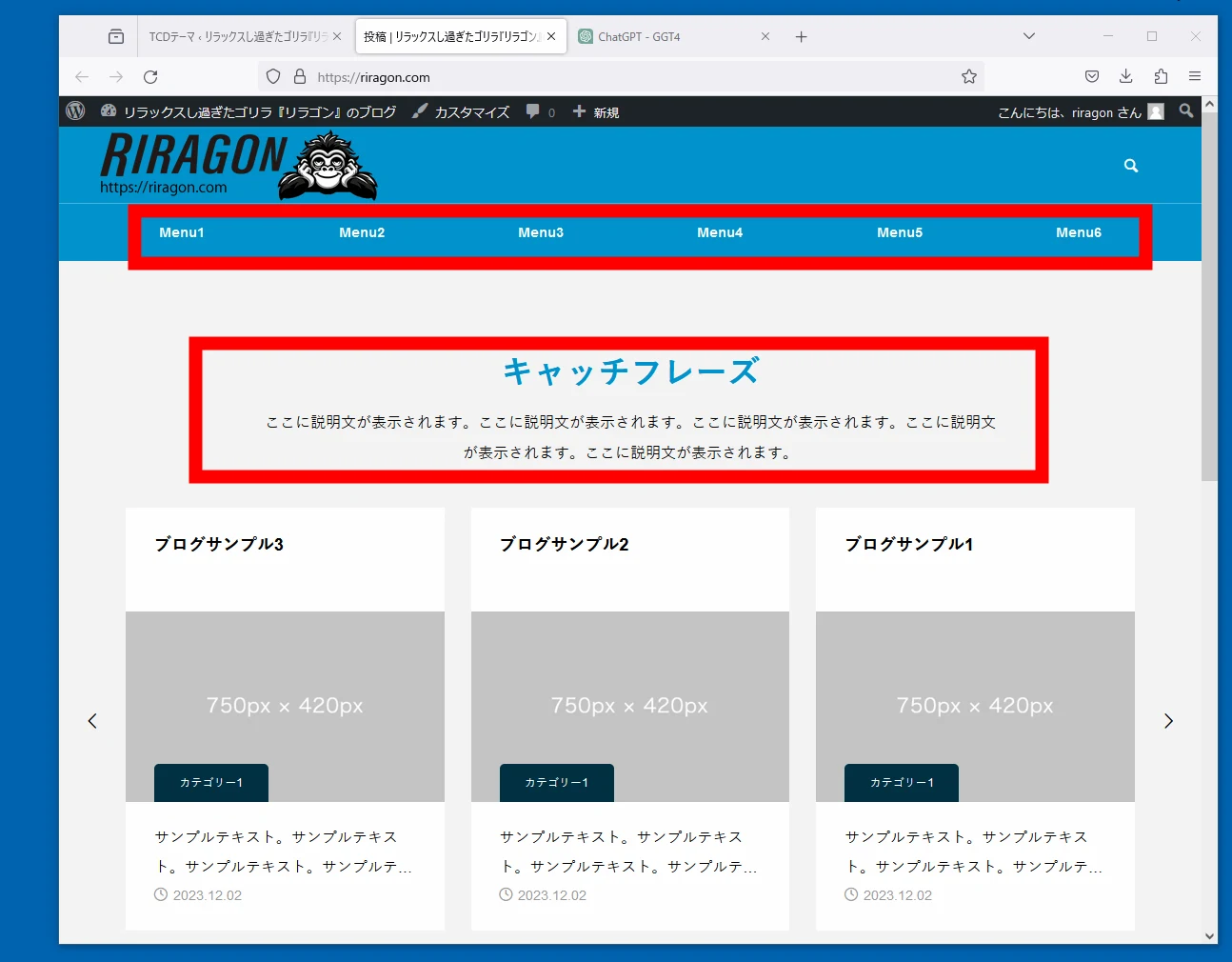
Task: Go to previous carousel slide arrow
Action: (92, 721)
